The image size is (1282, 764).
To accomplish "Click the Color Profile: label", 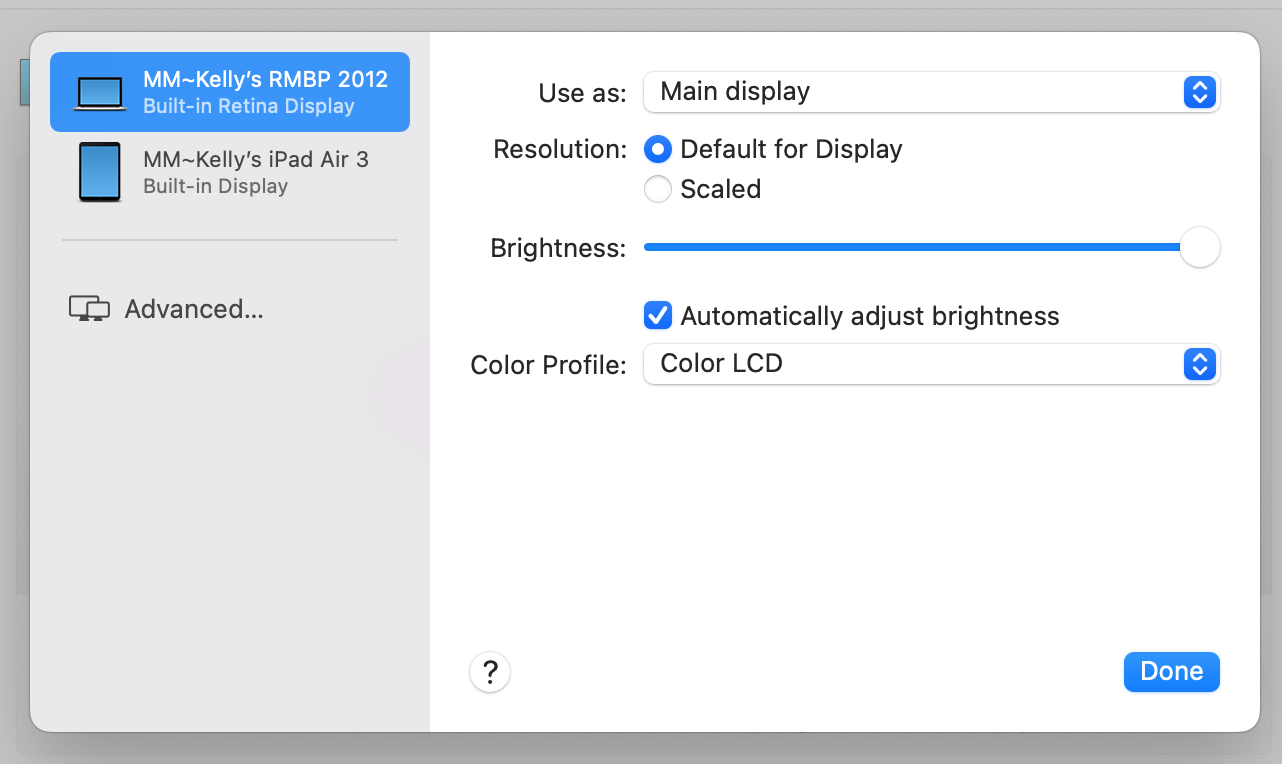I will [x=548, y=365].
